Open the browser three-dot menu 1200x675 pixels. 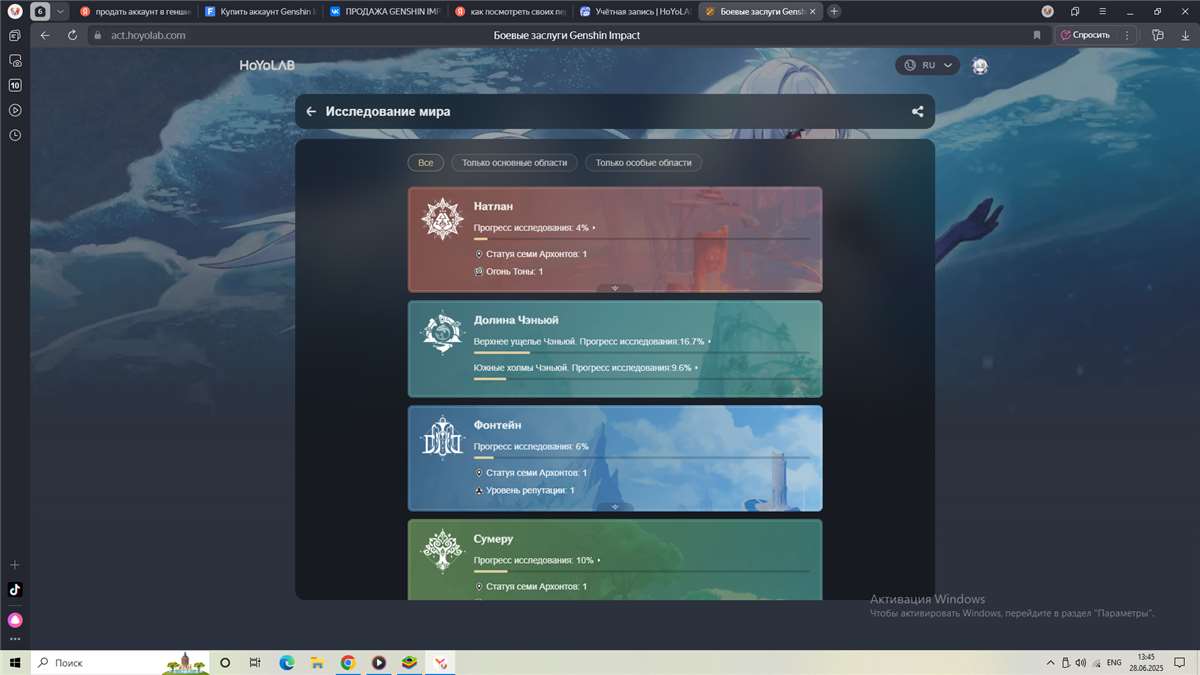coord(1127,35)
